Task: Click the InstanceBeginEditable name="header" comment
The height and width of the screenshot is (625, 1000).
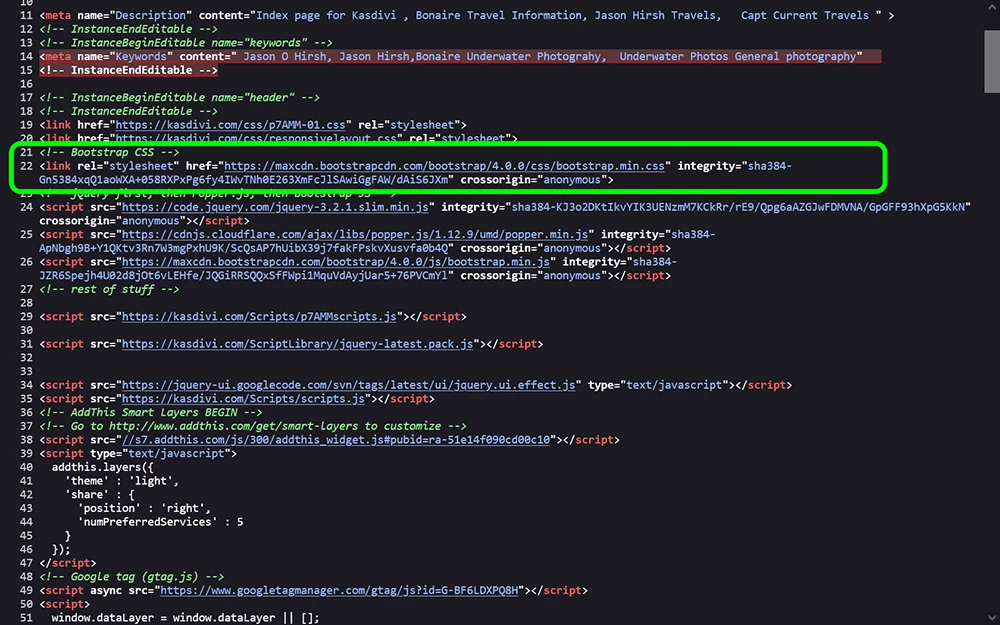Action: click(179, 98)
